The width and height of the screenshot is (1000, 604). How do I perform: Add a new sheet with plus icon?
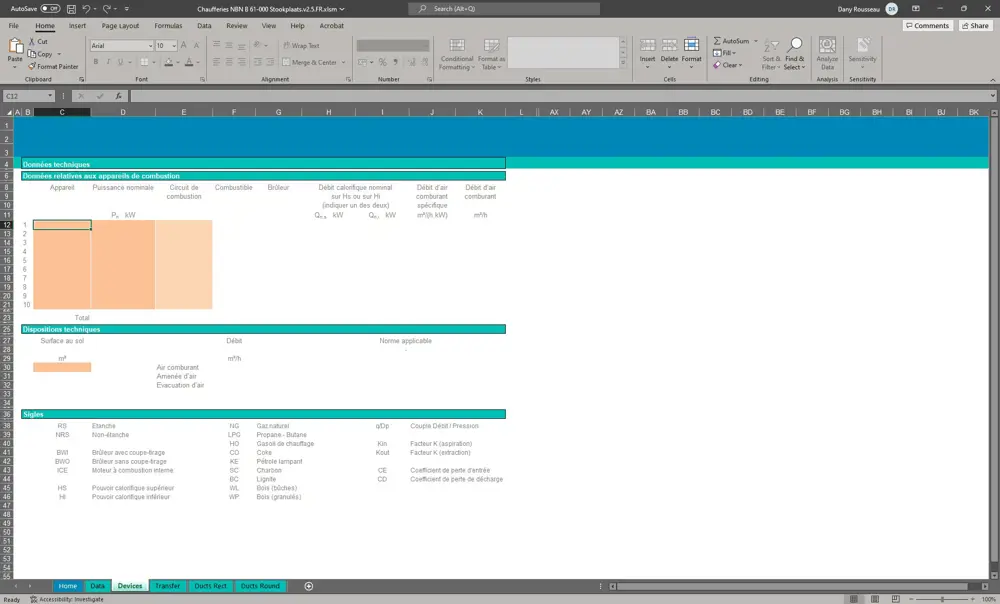[x=309, y=586]
